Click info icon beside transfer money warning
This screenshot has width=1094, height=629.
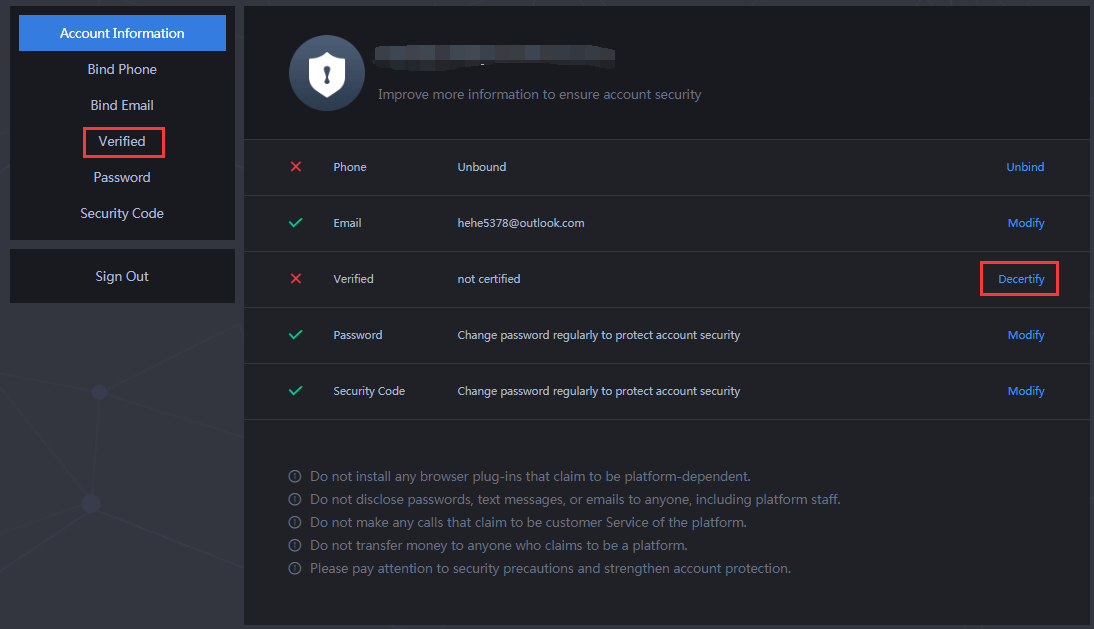click(295, 546)
